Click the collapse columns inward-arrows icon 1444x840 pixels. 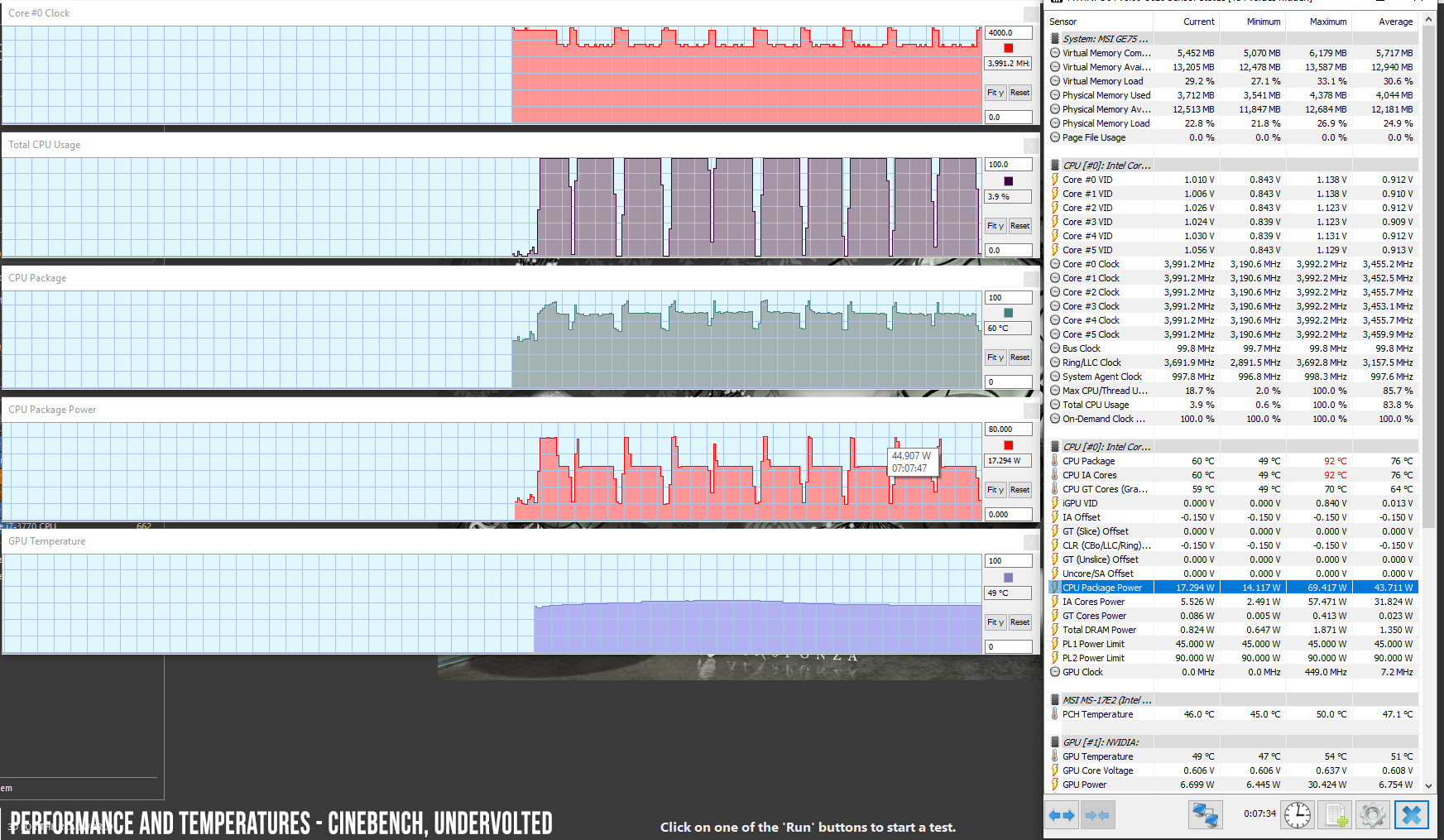click(x=1096, y=815)
